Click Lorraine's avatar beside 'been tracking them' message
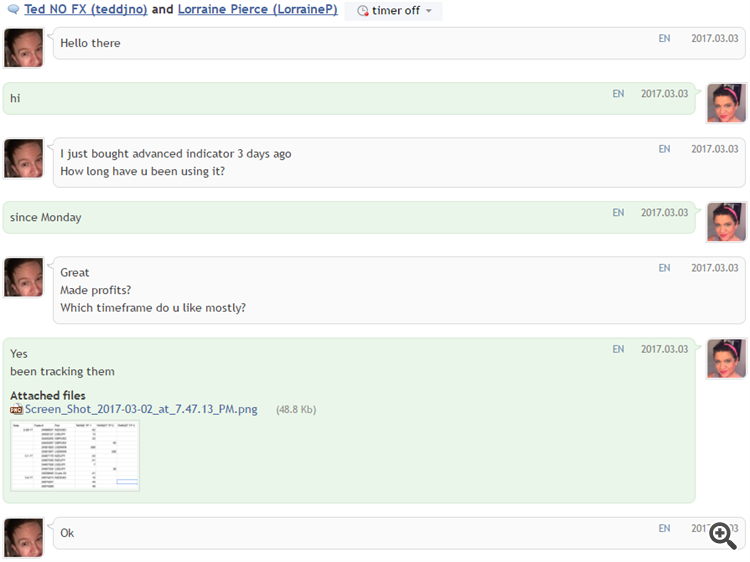750x562 pixels. pyautogui.click(x=726, y=359)
